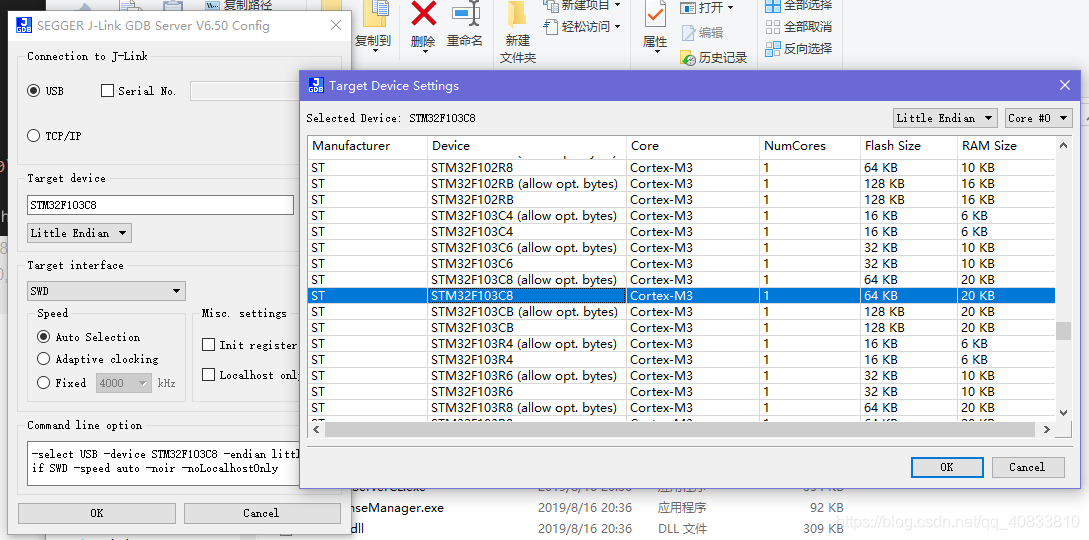Click the horizontal scrollbar left arrow
Screen dimensions: 1089x540
317,430
